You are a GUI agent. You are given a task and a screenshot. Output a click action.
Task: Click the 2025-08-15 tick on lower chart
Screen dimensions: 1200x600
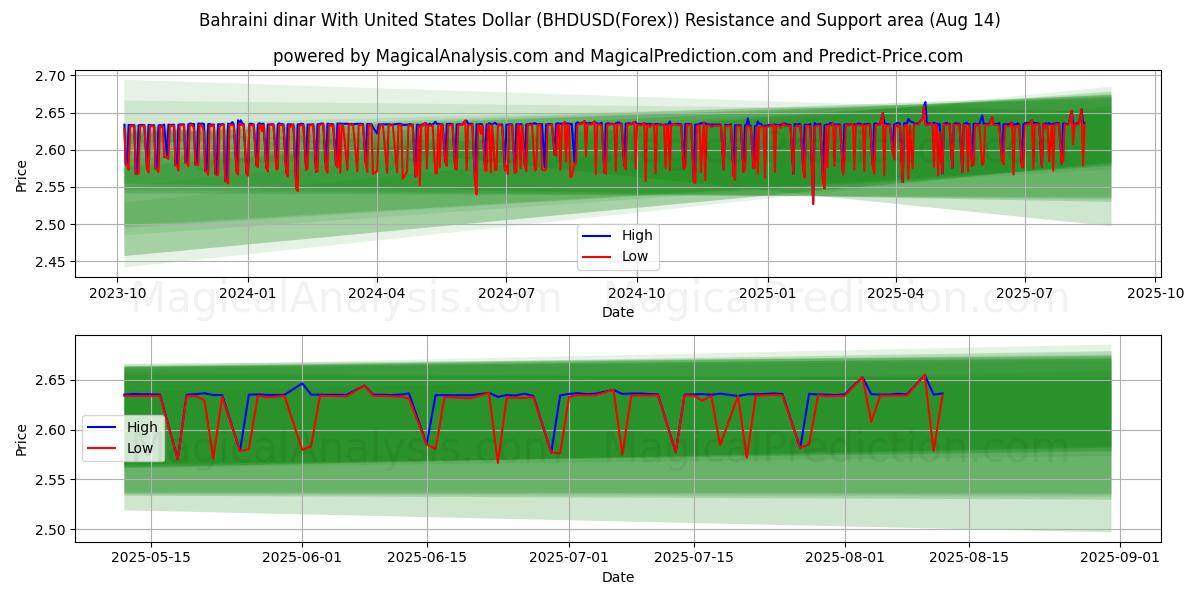click(970, 558)
